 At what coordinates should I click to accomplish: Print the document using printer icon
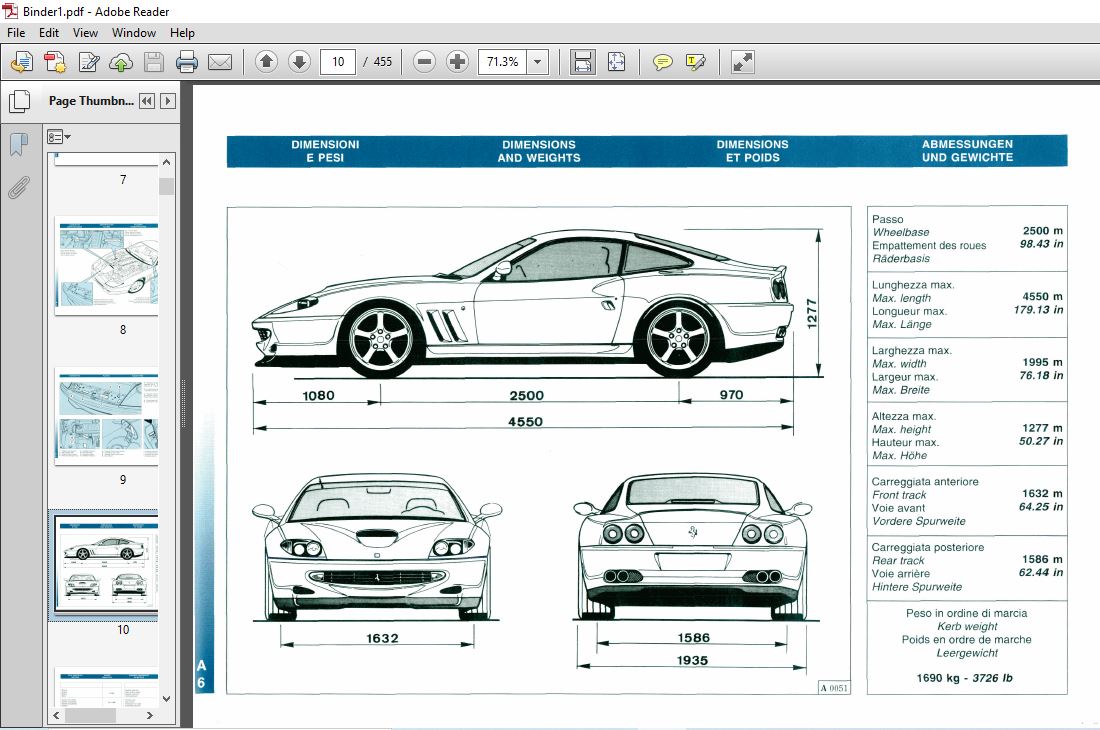187,62
